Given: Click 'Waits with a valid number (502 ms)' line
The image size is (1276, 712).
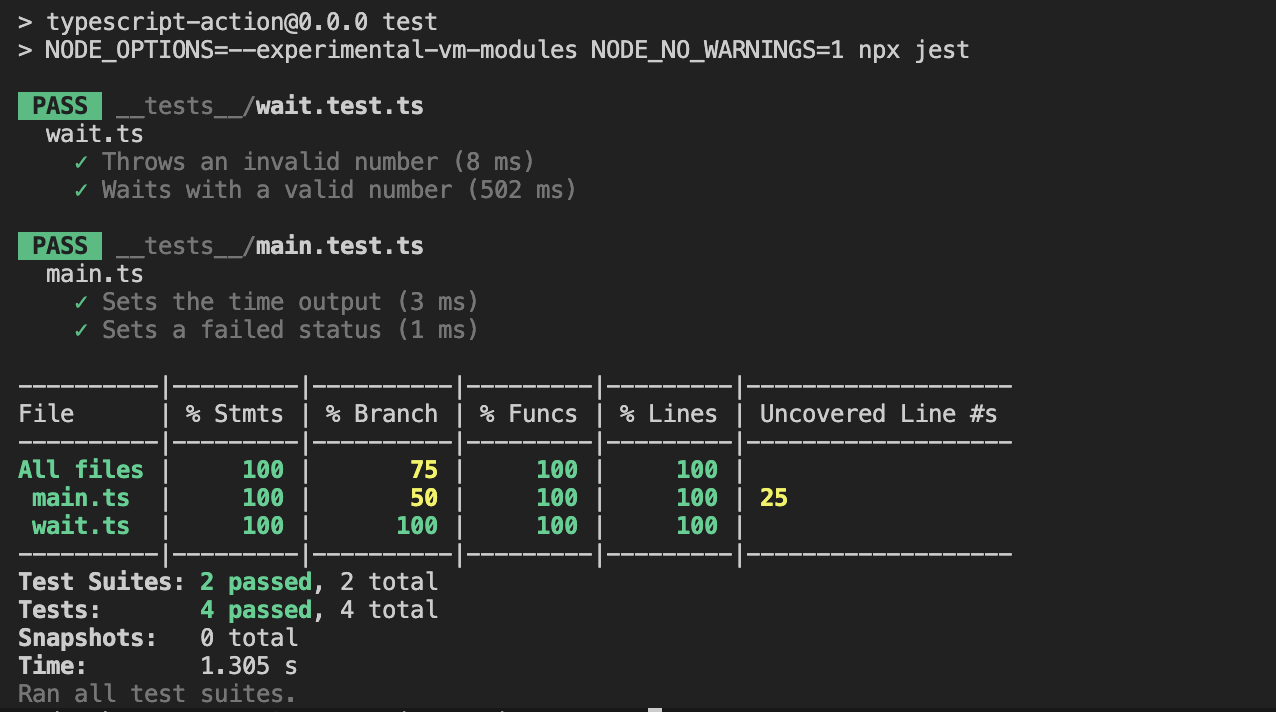Looking at the screenshot, I should click(x=326, y=190).
